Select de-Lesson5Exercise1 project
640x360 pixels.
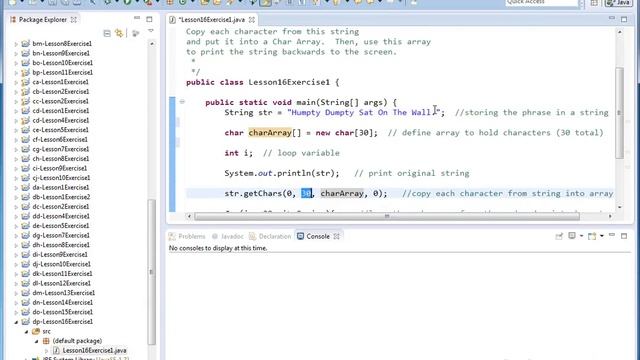coord(60,226)
